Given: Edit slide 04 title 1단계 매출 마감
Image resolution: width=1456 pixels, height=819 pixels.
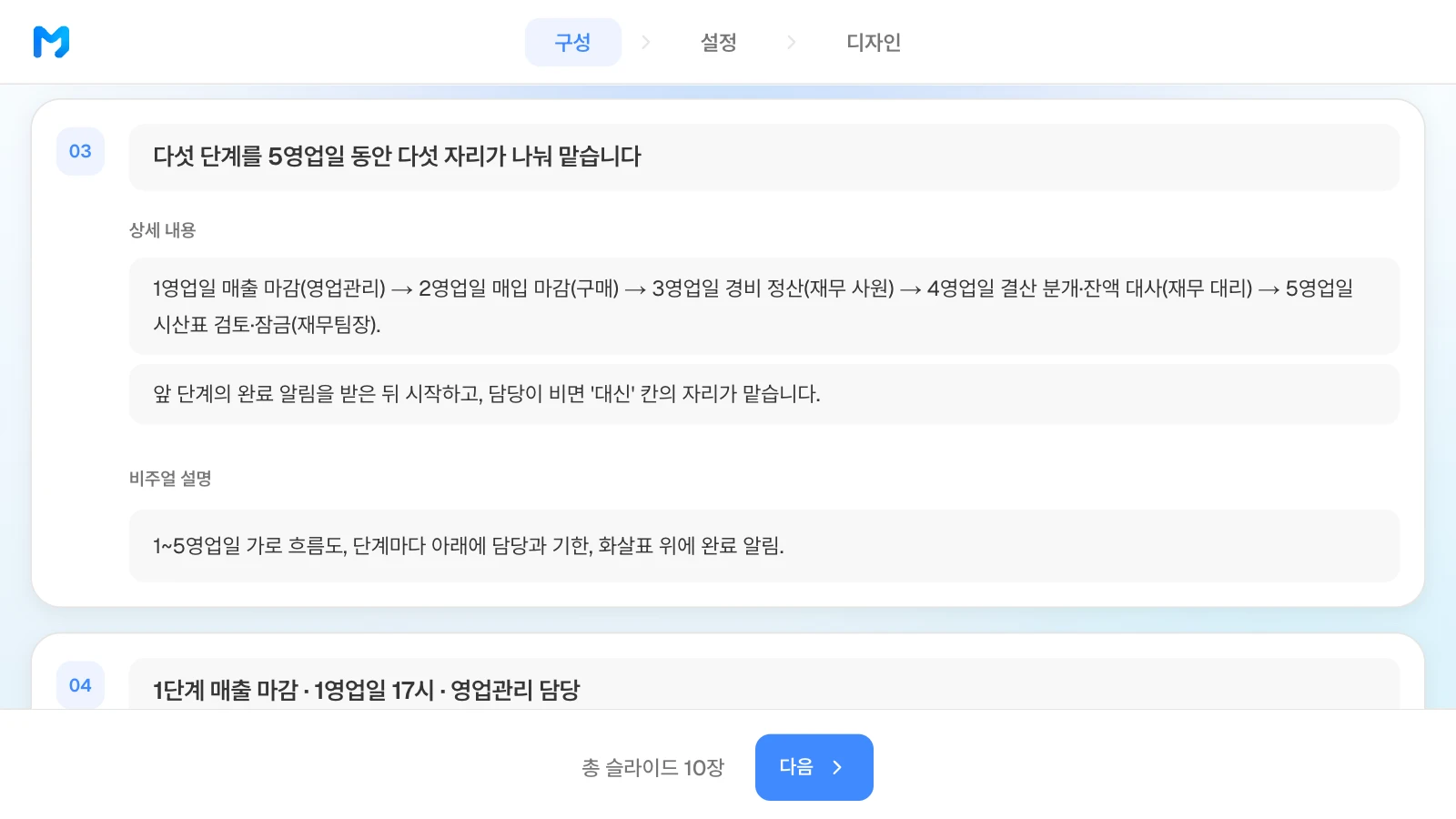Looking at the screenshot, I should click(763, 684).
